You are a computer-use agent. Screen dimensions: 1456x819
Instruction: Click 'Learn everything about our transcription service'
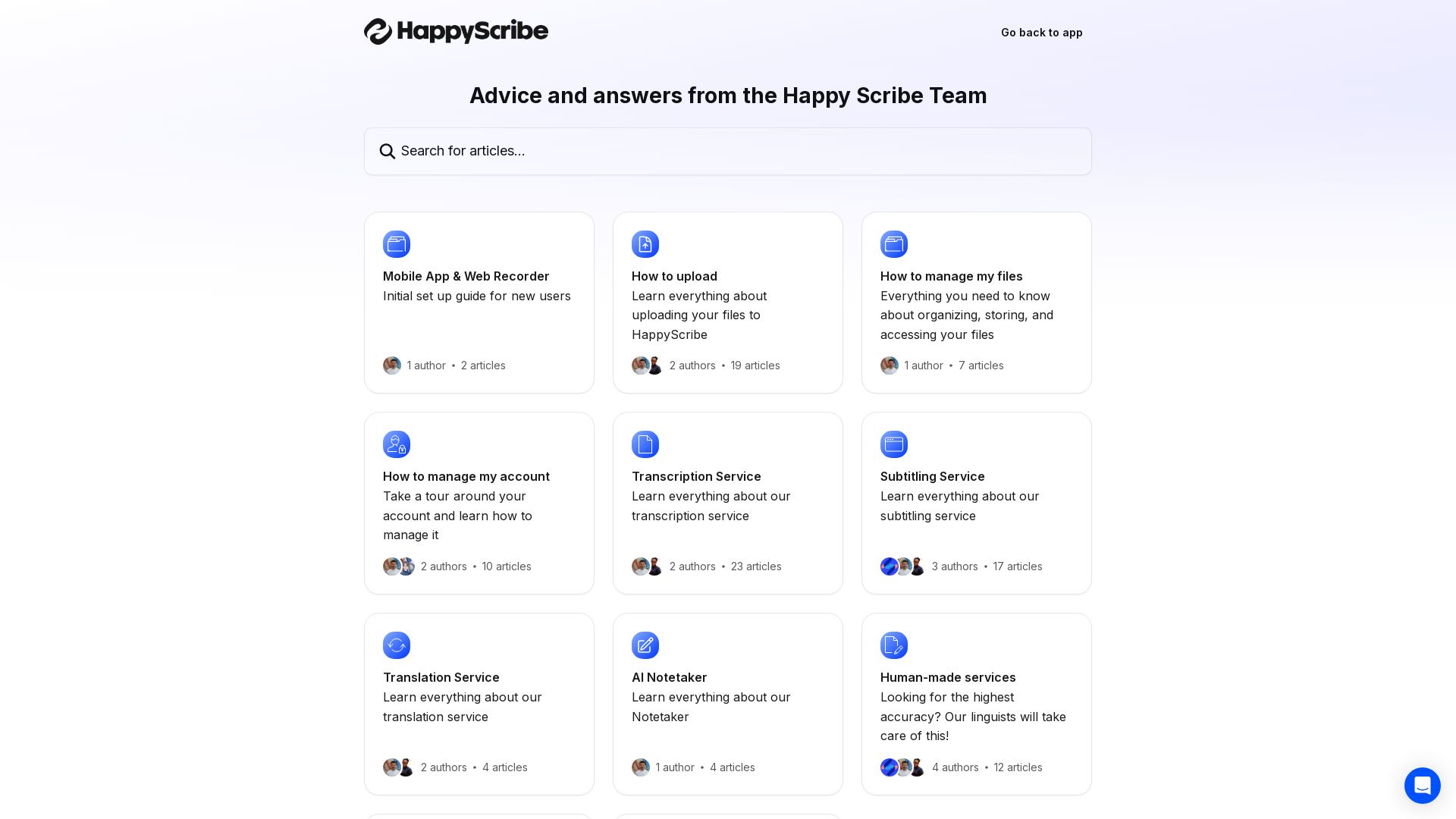(711, 506)
